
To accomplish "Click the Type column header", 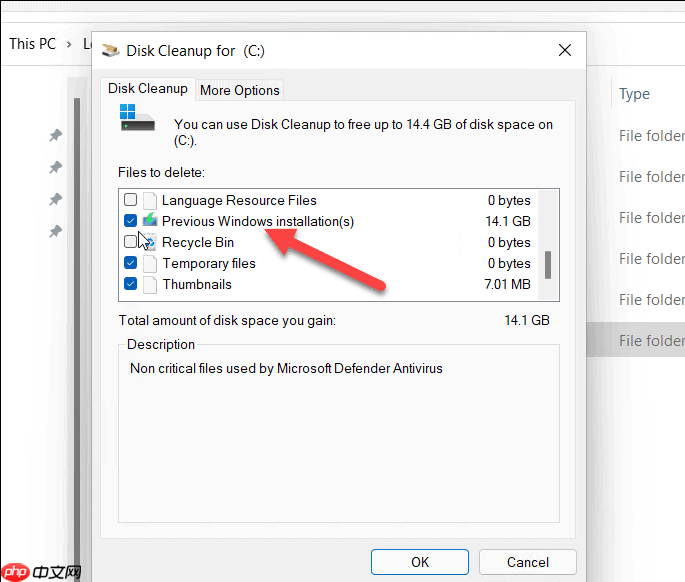I will click(x=634, y=94).
